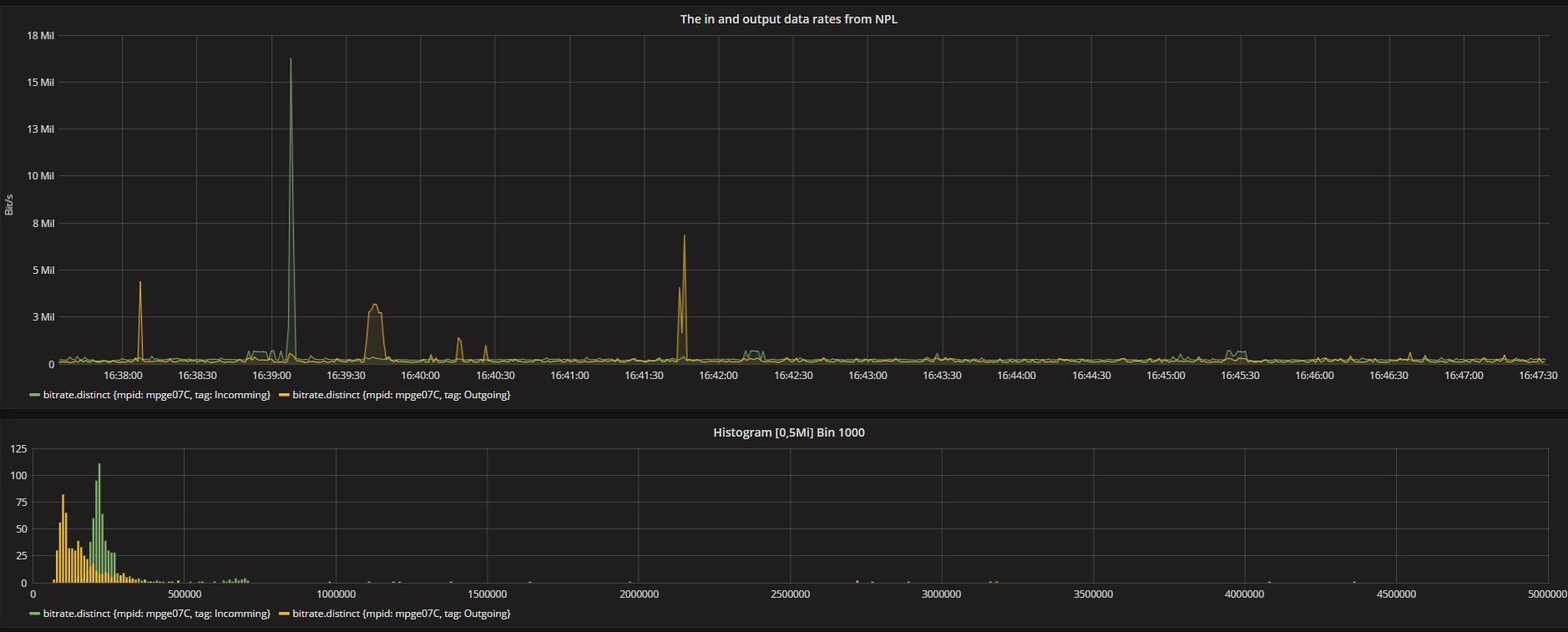Open the 'The in and output data rates from NPL' panel title menu
Screen dimensions: 1568x632
click(x=788, y=19)
